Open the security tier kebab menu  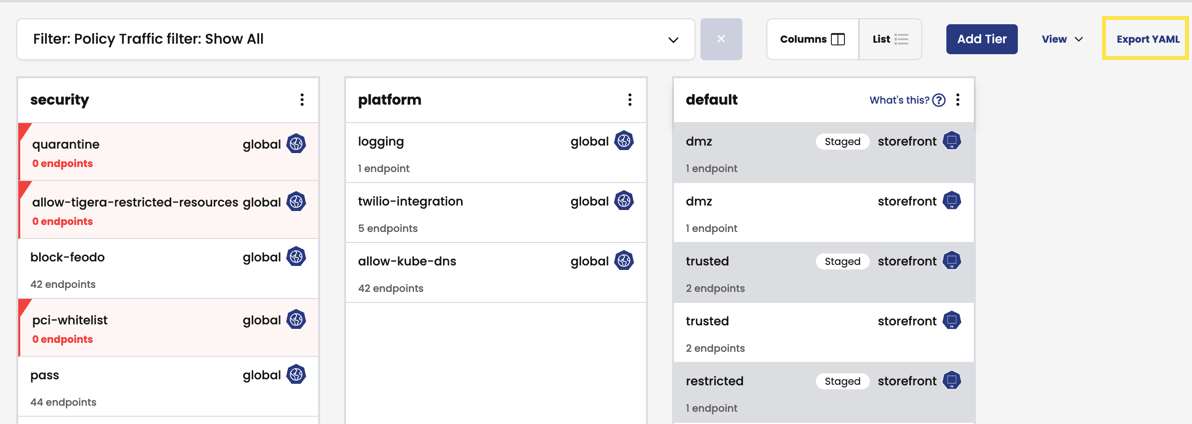pos(302,100)
